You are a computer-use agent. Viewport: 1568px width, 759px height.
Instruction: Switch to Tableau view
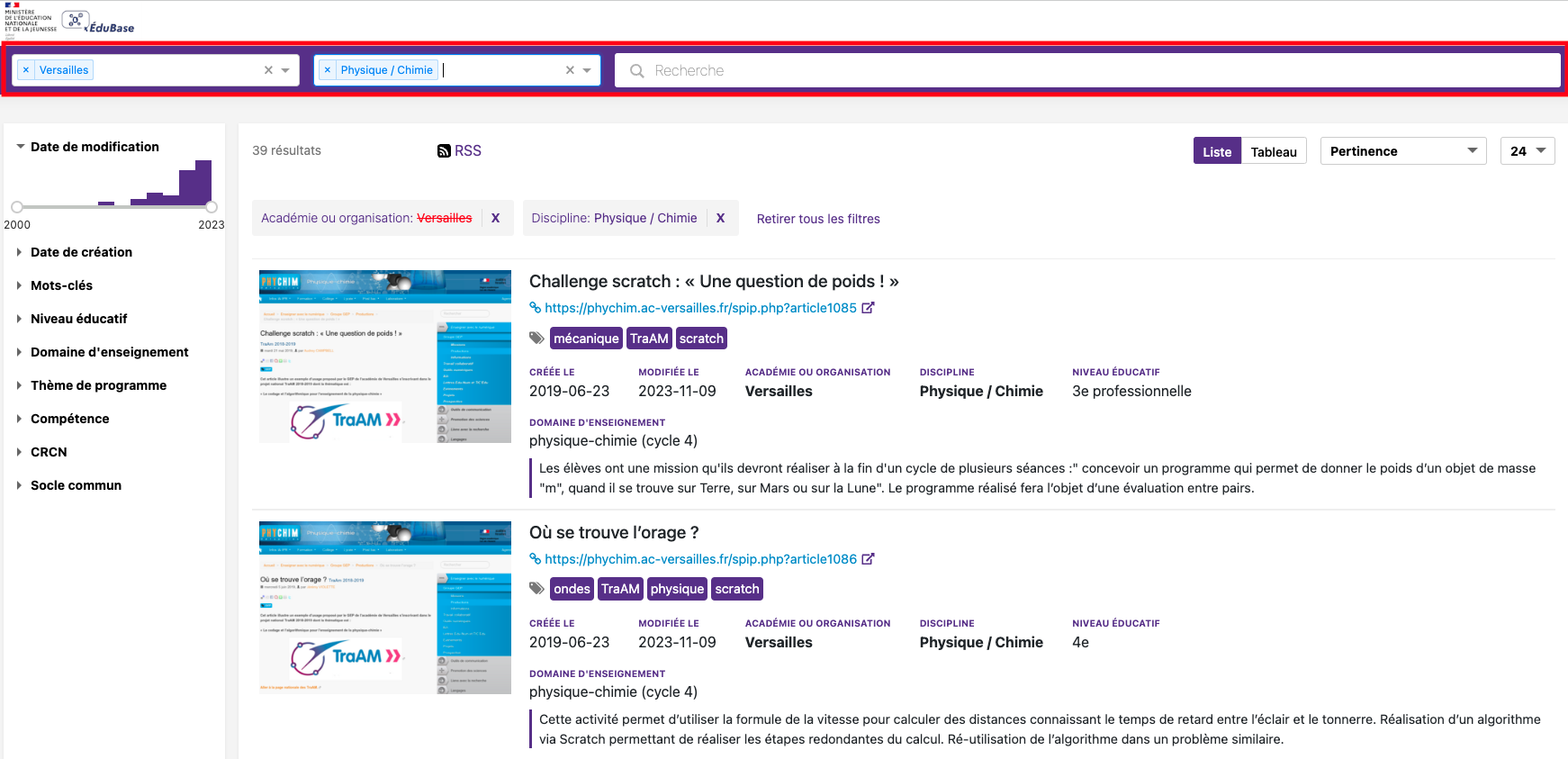tap(1274, 151)
